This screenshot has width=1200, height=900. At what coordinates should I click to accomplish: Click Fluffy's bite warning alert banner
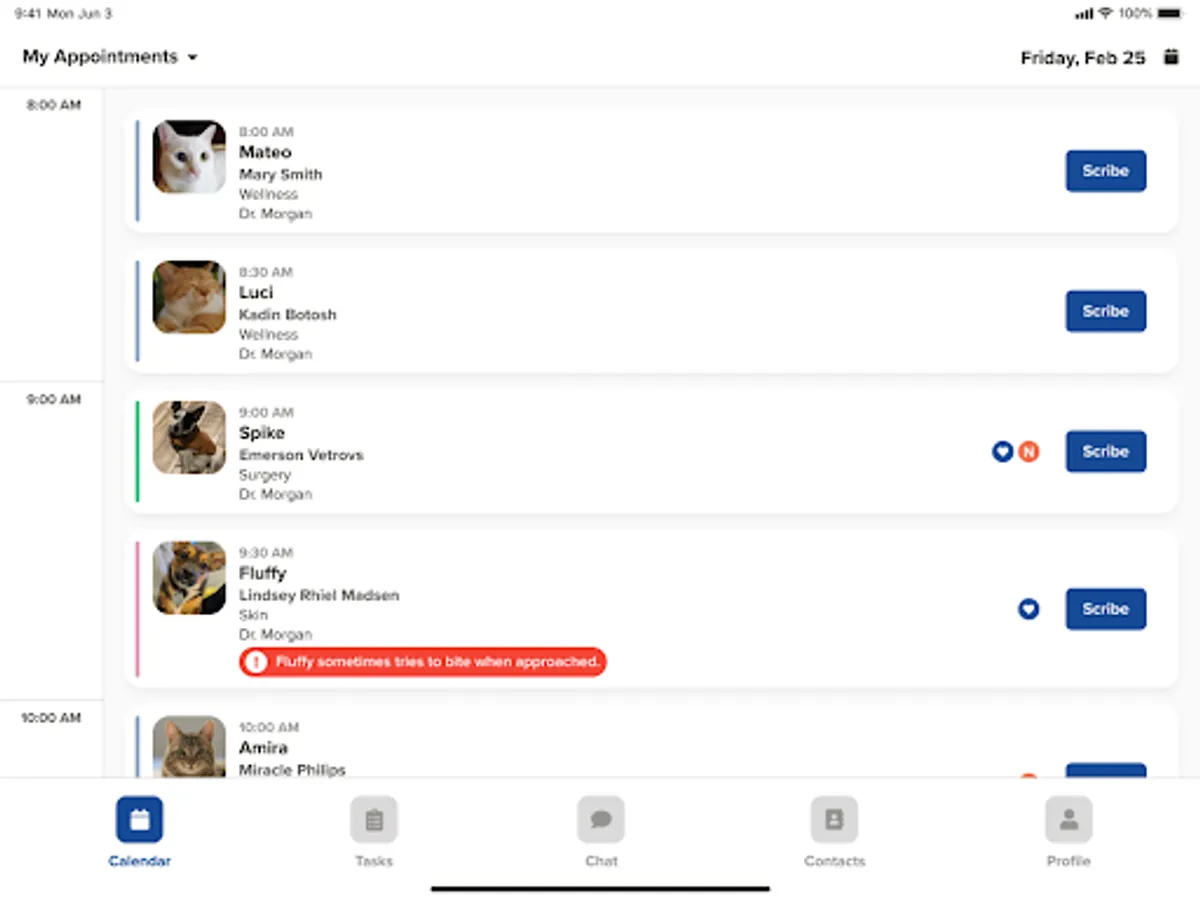[x=423, y=662]
